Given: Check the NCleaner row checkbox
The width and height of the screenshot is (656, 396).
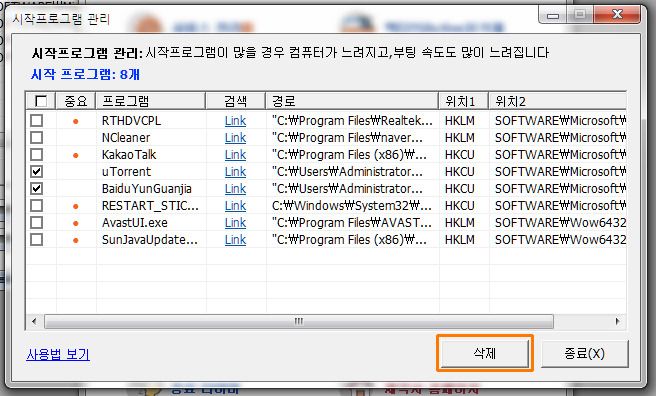Looking at the screenshot, I should (36, 138).
